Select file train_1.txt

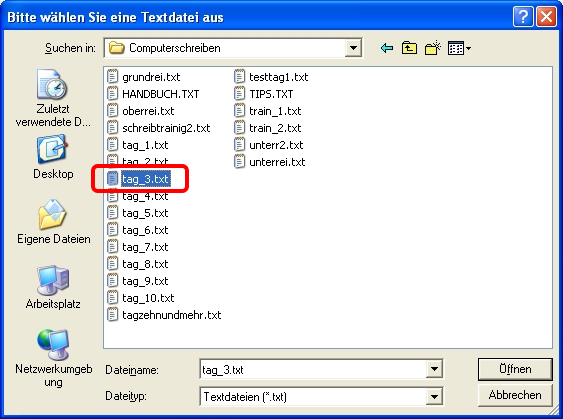point(267,111)
